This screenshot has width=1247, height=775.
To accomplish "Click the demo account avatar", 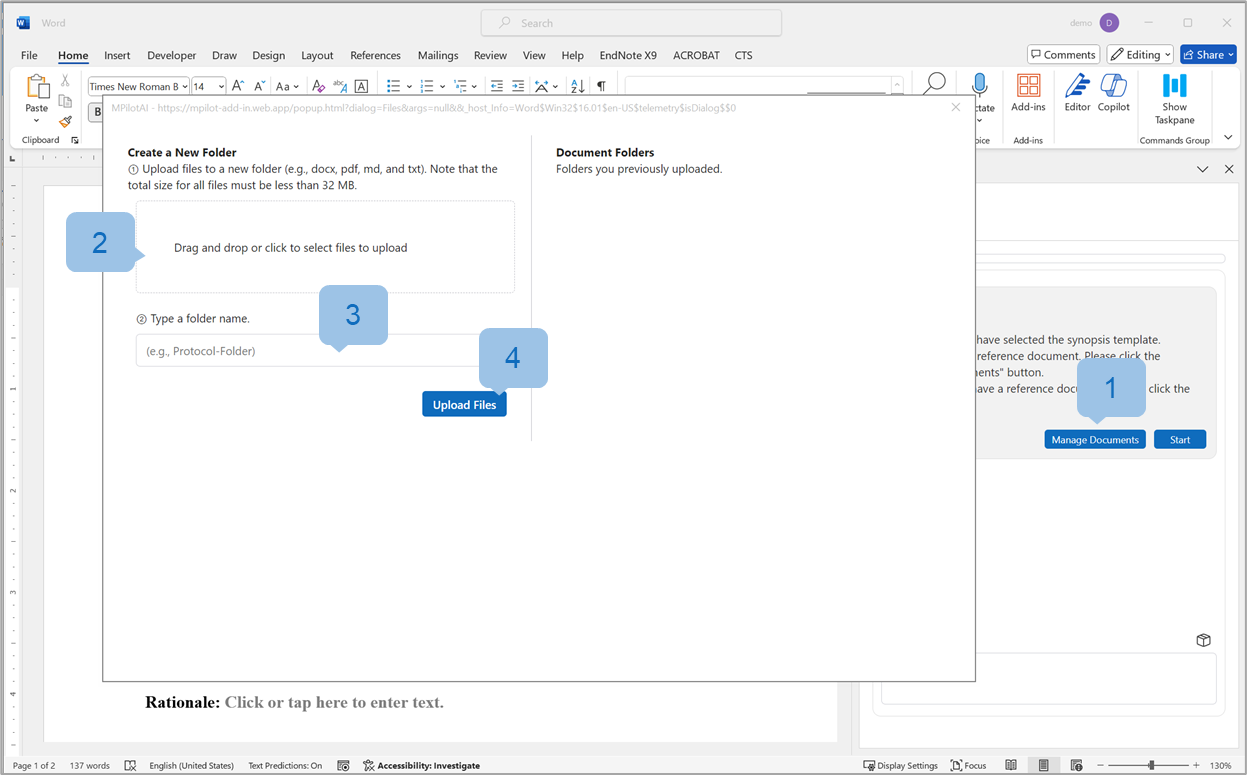I will click(1108, 23).
